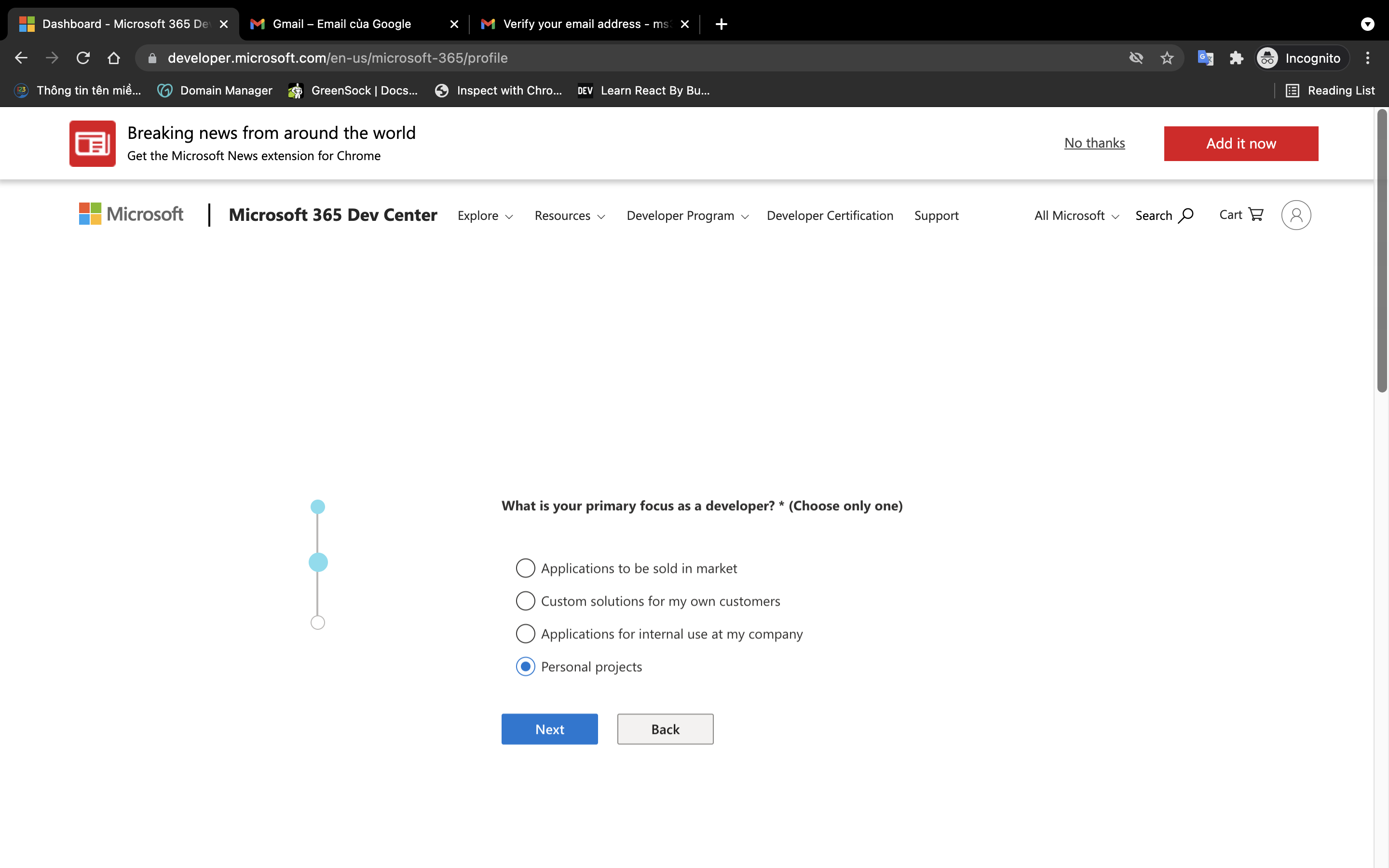Switch to the Gmail tab
Viewport: 1389px width, 868px height.
(x=344, y=24)
